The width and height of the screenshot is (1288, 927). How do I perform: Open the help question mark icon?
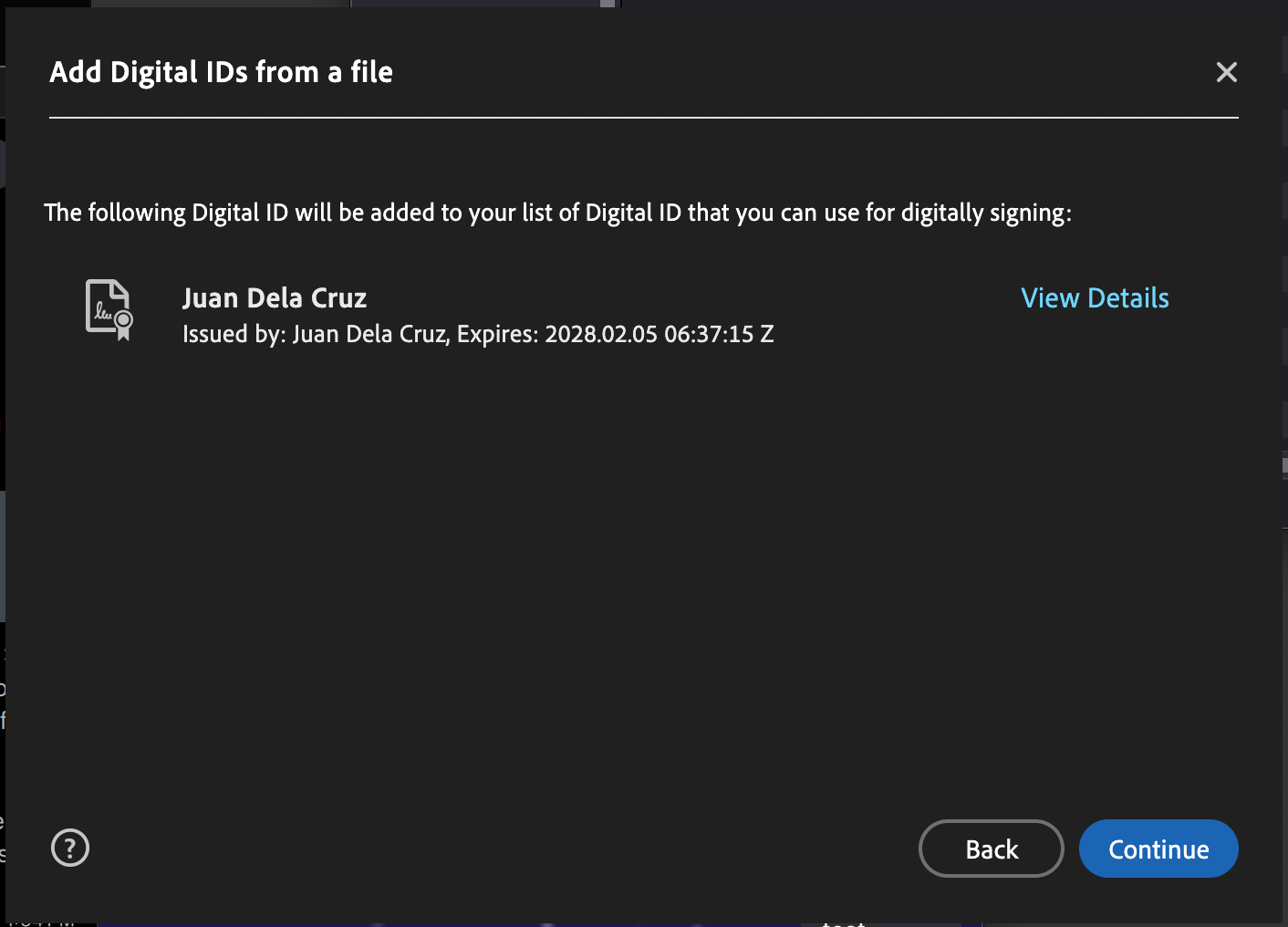pos(70,848)
